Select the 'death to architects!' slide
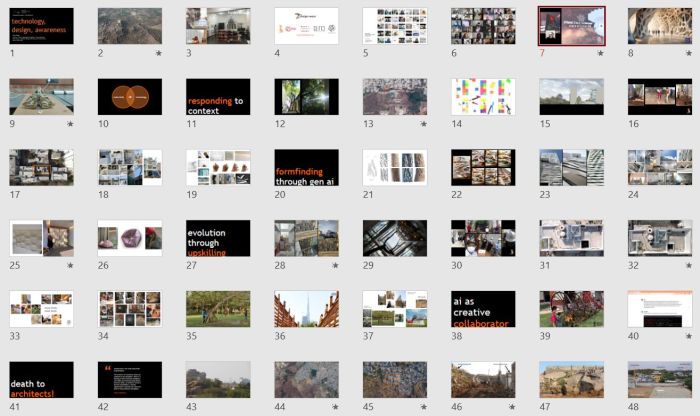 pyautogui.click(x=42, y=380)
